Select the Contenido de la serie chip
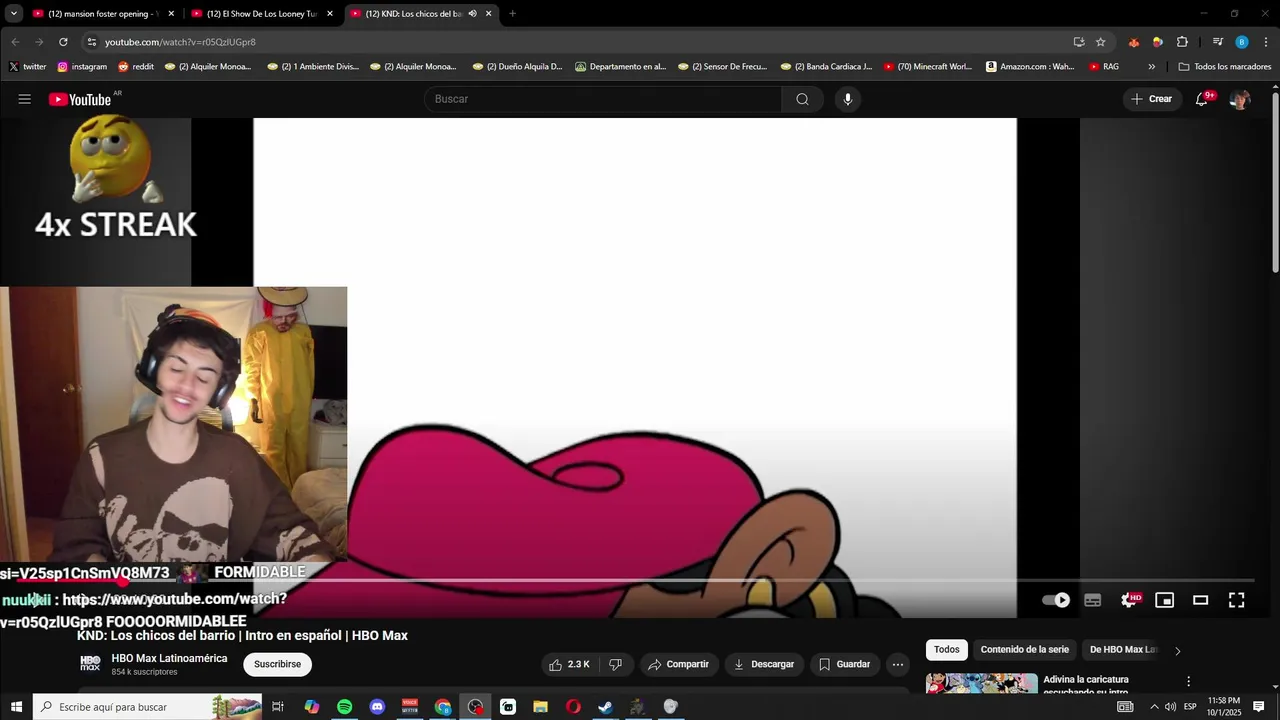 (x=1024, y=650)
